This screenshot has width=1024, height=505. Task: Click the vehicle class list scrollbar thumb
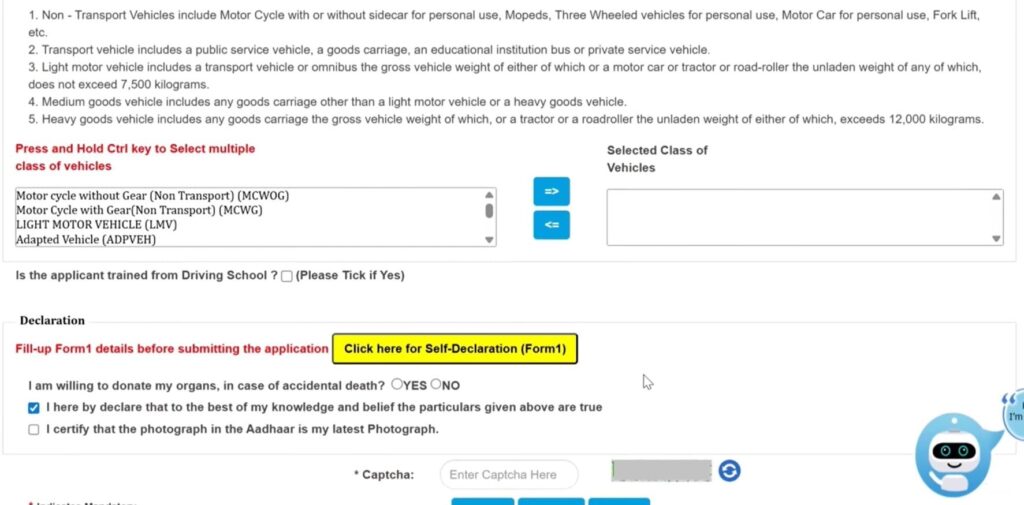point(489,211)
